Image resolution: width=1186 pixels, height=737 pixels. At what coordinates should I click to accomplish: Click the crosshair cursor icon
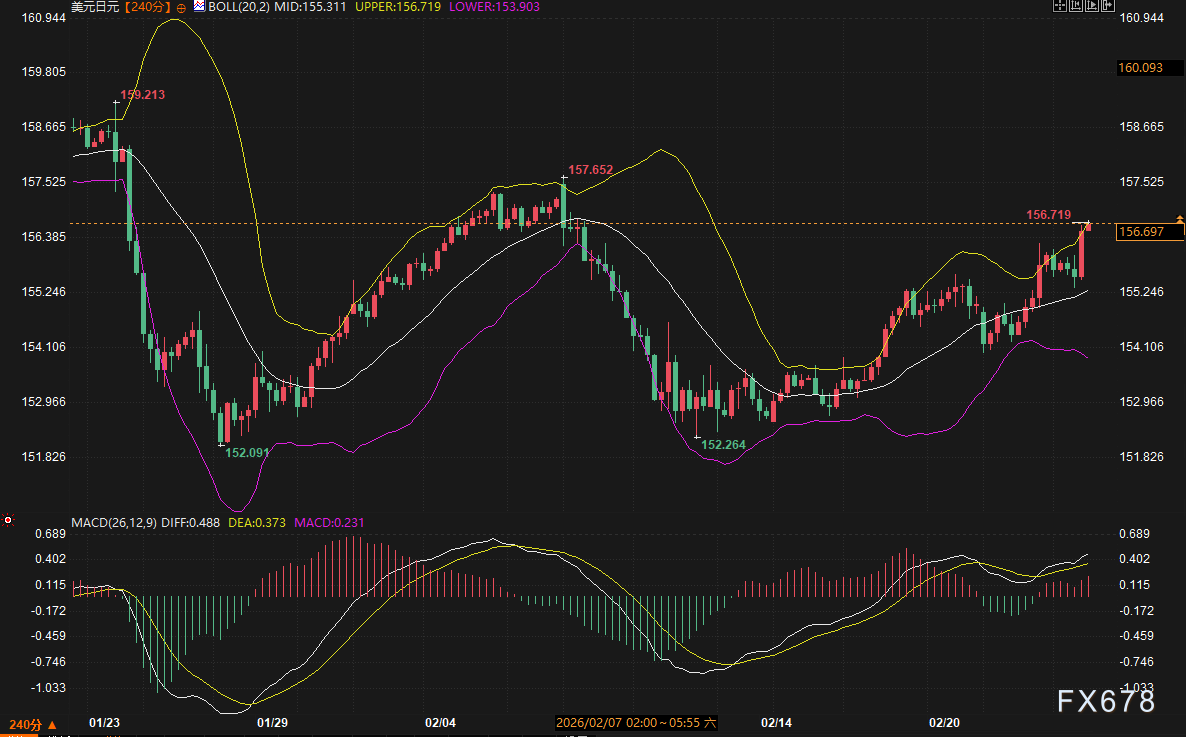click(1060, 5)
